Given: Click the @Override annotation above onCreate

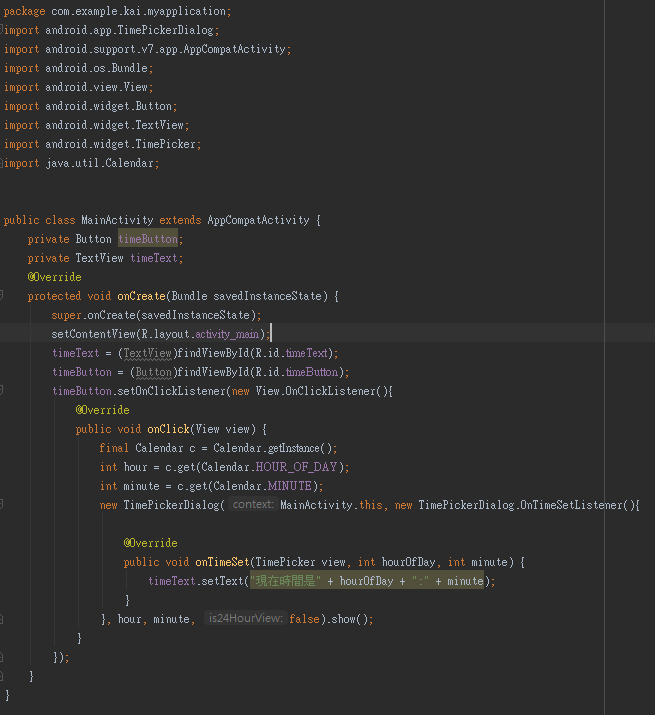Looking at the screenshot, I should coord(54,277).
